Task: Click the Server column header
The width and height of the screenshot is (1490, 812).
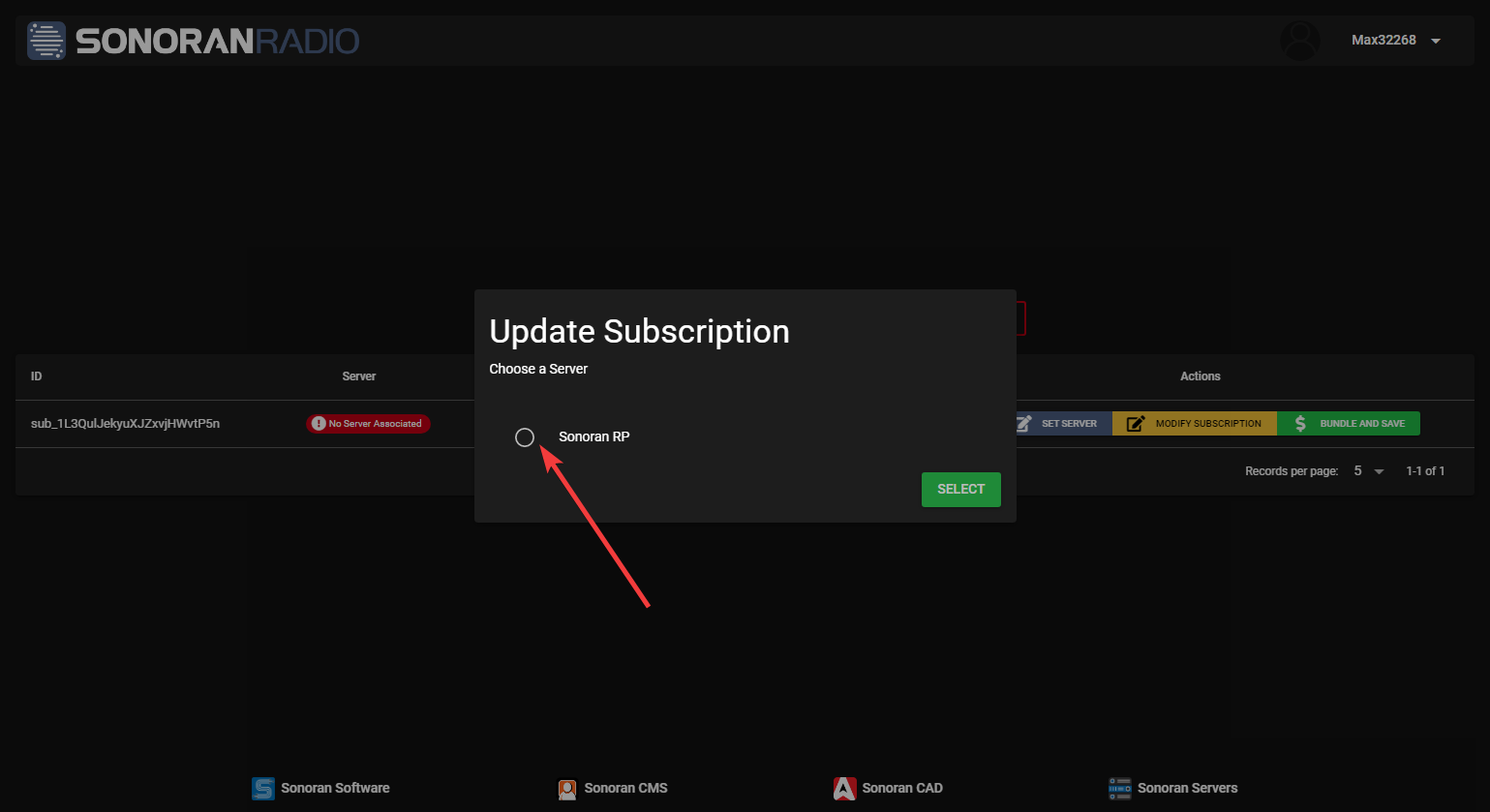Action: [x=359, y=376]
